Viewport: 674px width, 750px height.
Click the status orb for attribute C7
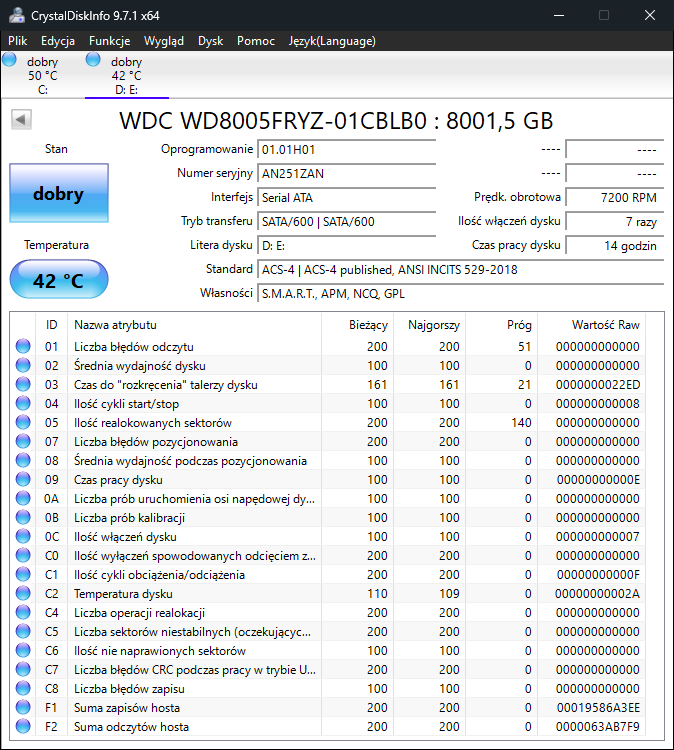point(23,669)
